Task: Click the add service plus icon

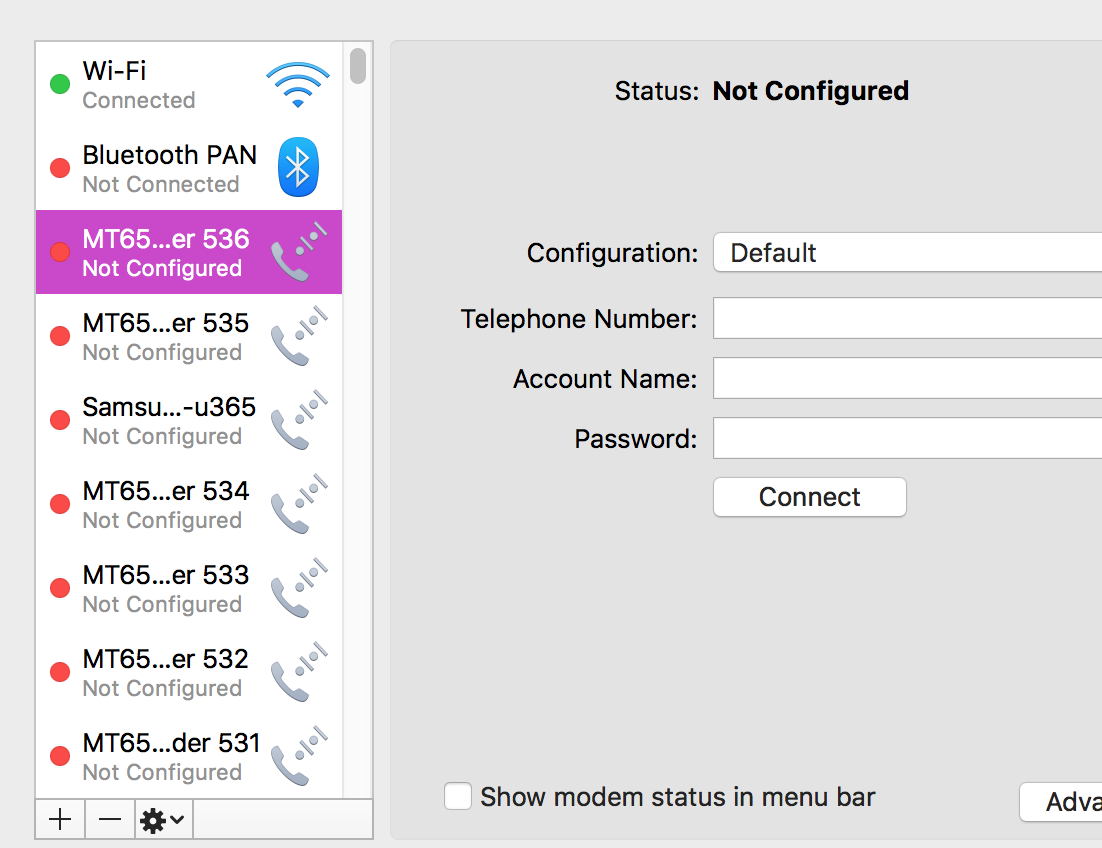Action: pyautogui.click(x=60, y=819)
